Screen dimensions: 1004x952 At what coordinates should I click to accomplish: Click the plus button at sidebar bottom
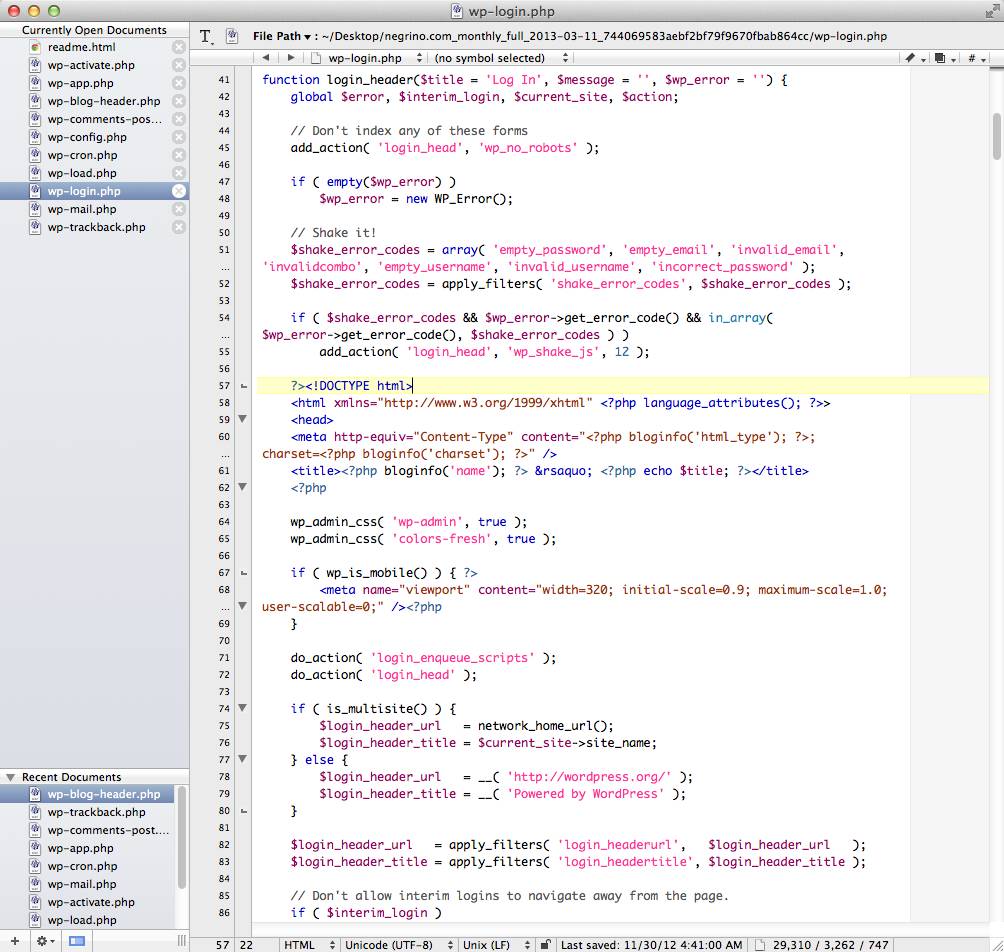(14, 941)
